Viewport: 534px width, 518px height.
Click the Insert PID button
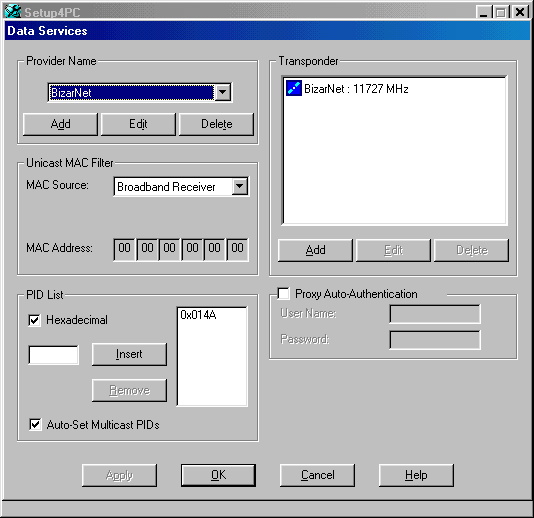pos(129,354)
